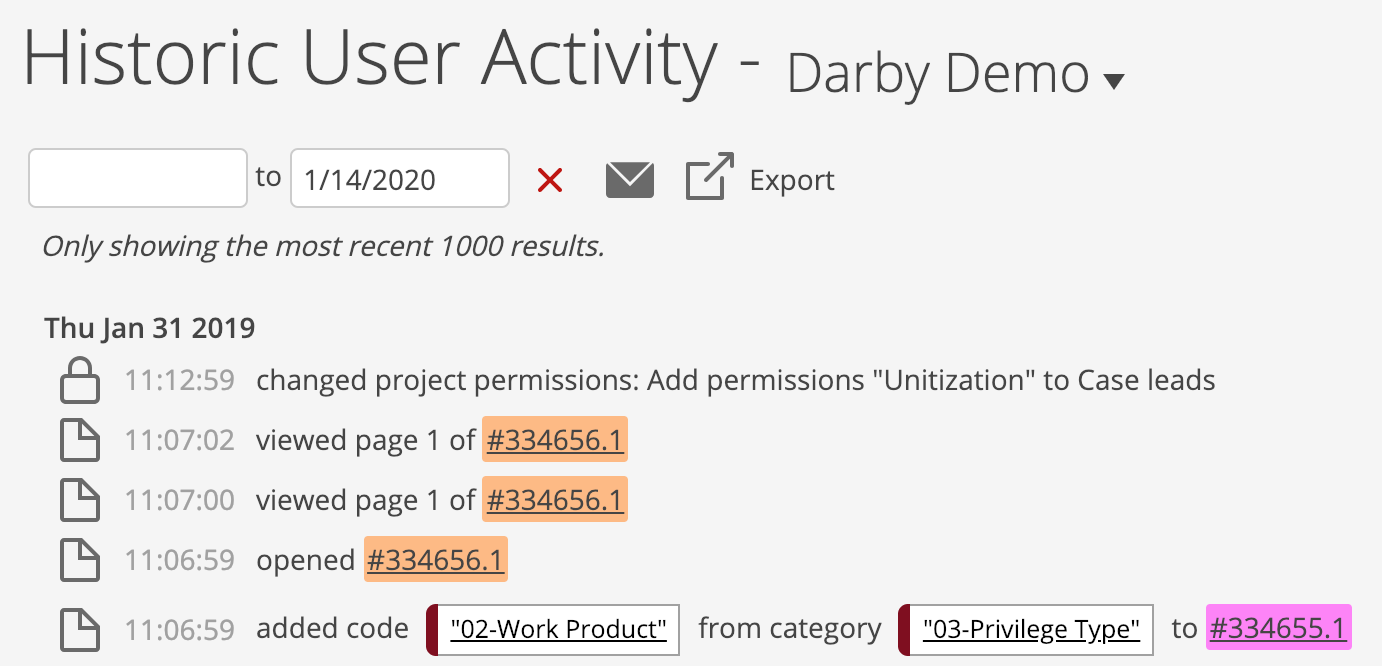Open #334656.1 link at 11:07:00
The height and width of the screenshot is (666, 1382).
pos(555,500)
